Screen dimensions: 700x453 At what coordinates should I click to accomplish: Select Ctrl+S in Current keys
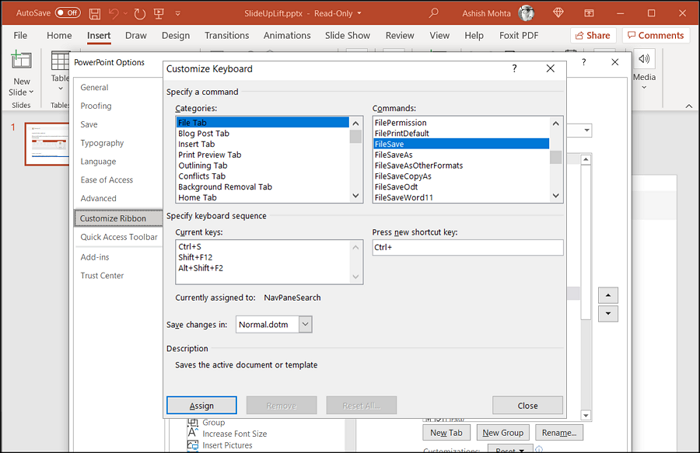pos(263,247)
